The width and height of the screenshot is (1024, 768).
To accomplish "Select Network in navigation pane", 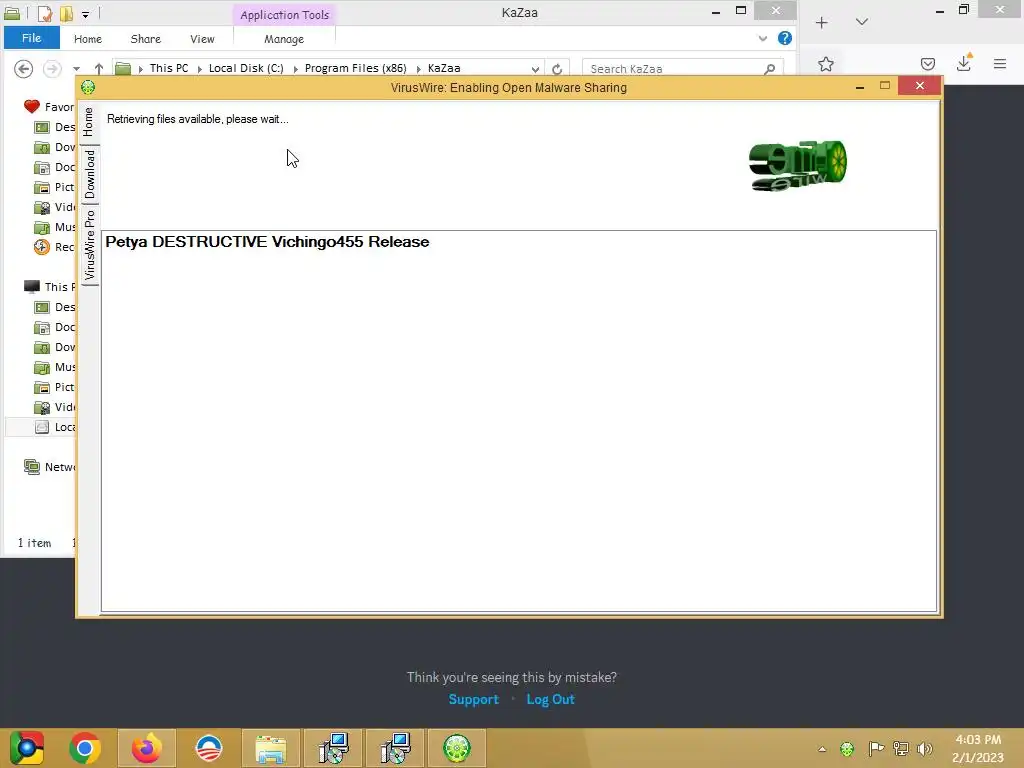I will 50,467.
